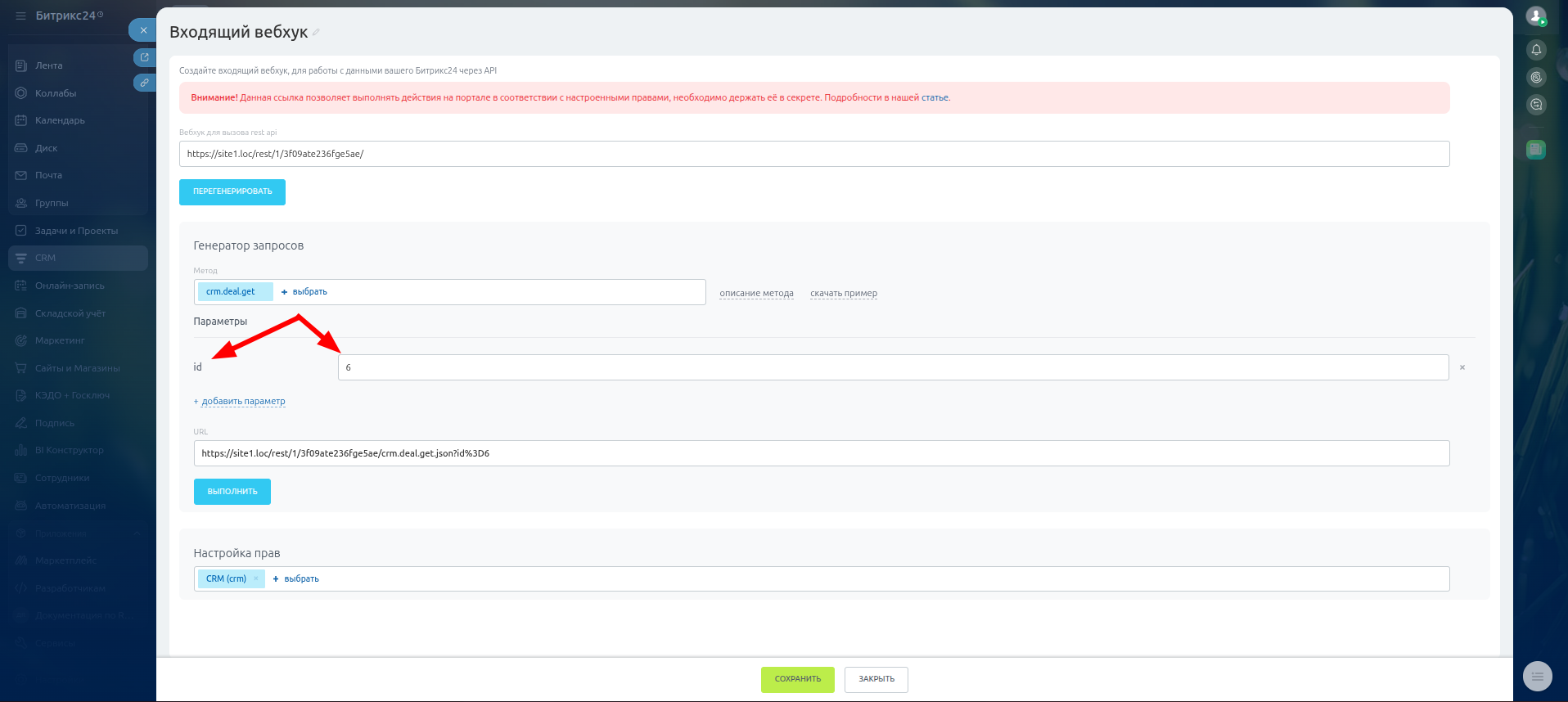Image resolution: width=1568 pixels, height=702 pixels.
Task: Open method selector via 'выбрать'
Action: tap(304, 292)
